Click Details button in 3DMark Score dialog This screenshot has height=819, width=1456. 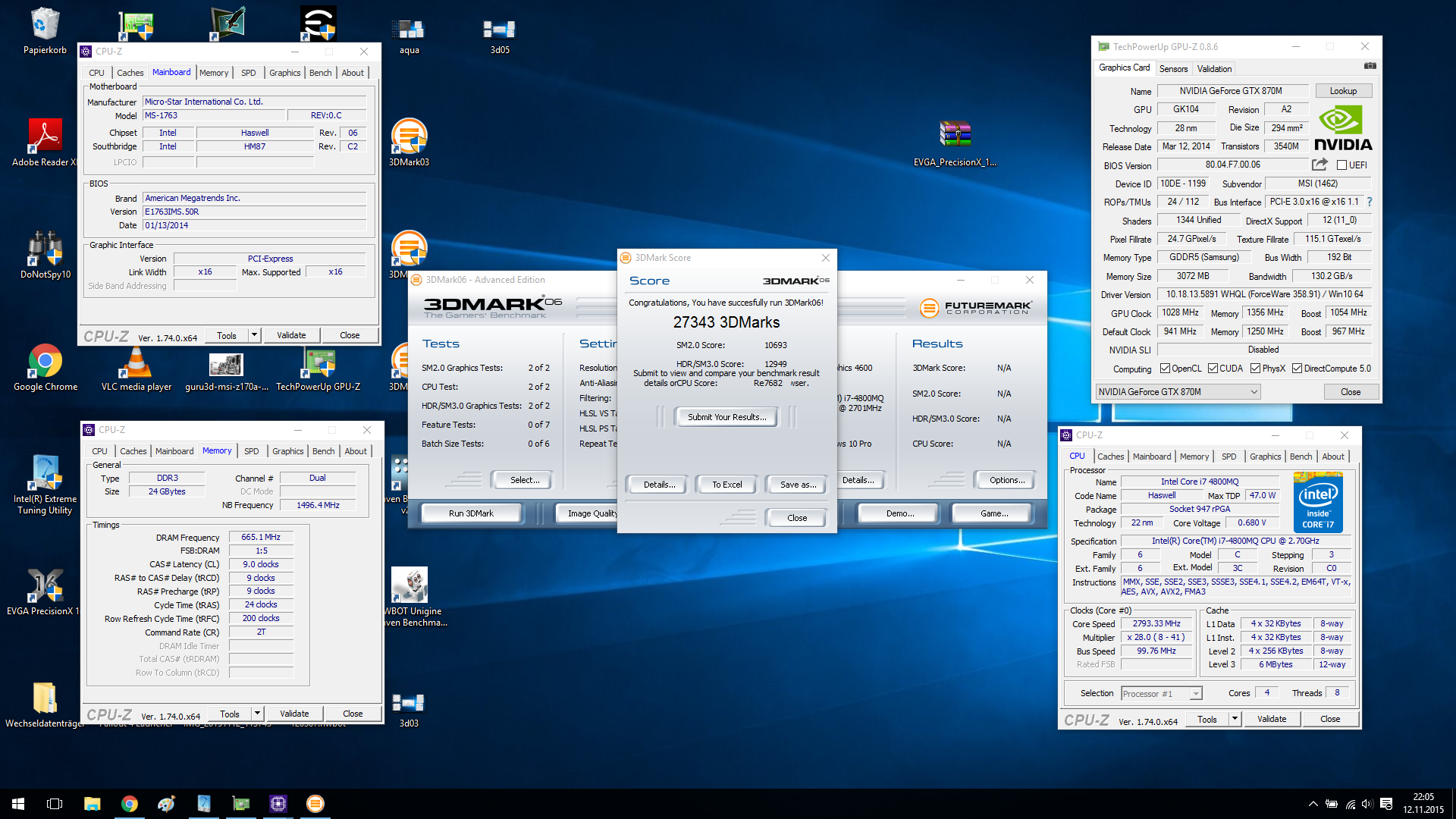point(659,485)
